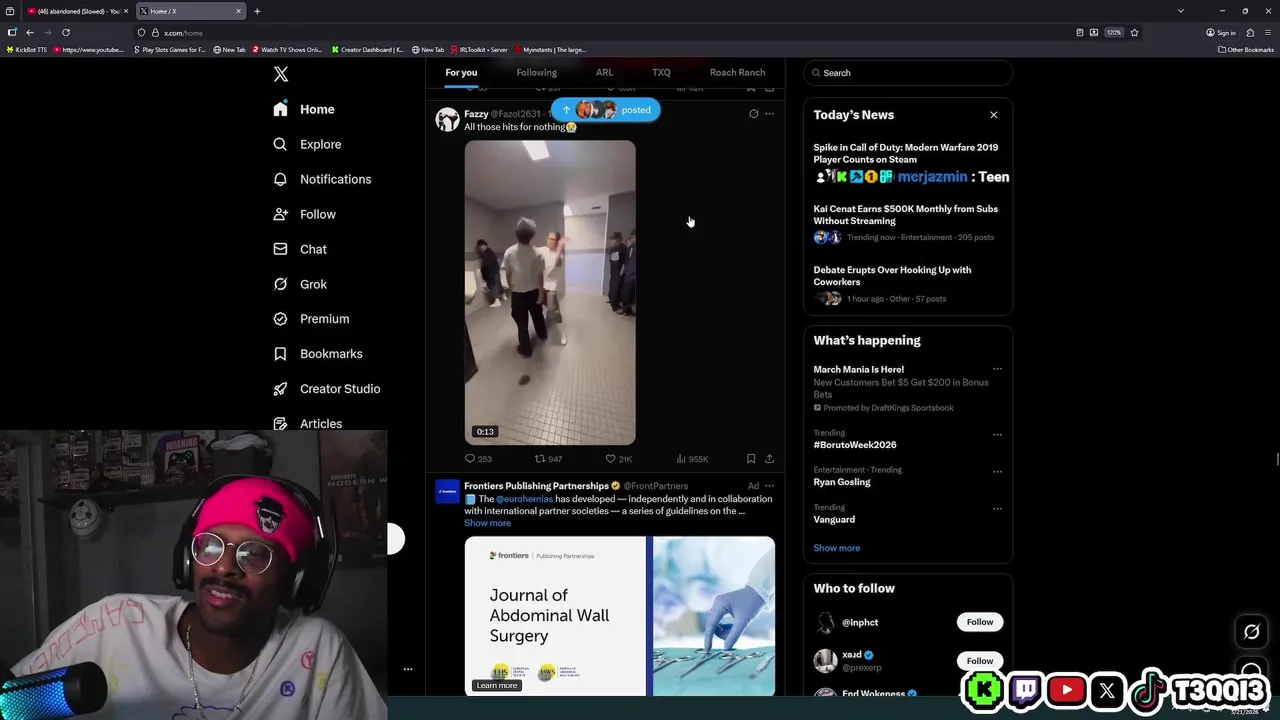The image size is (1280, 720).
Task: Open replies on Fazzy's post (253)
Action: pos(478,459)
